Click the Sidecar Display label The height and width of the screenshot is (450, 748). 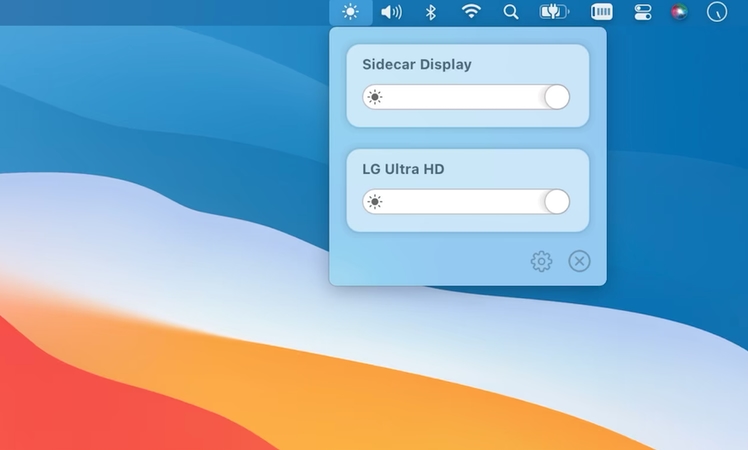click(x=416, y=65)
